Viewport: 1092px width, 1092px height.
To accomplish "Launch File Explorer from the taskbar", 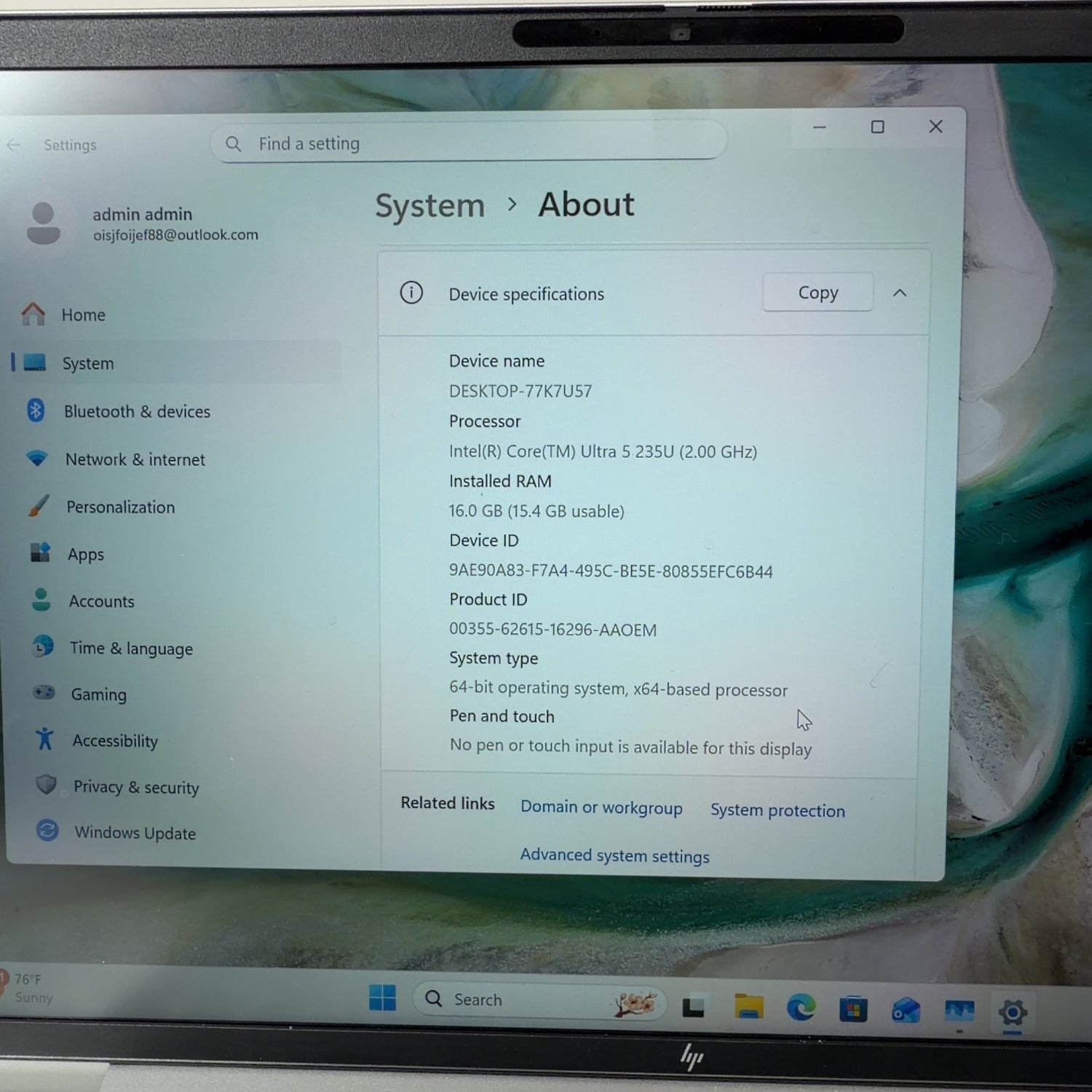I will pyautogui.click(x=748, y=1007).
